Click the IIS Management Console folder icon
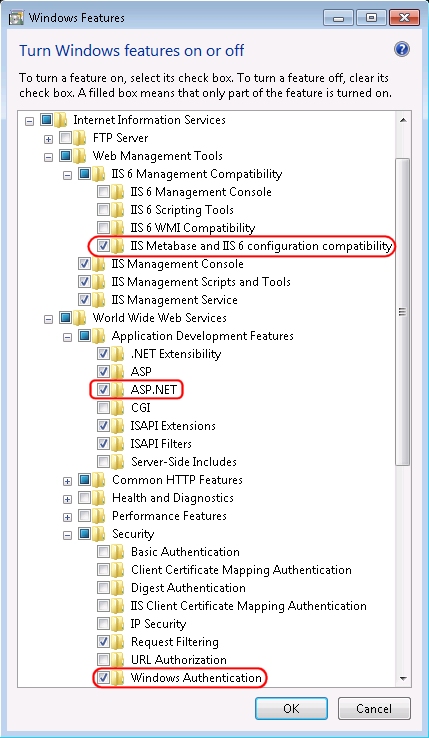429x738 pixels. [x=99, y=264]
